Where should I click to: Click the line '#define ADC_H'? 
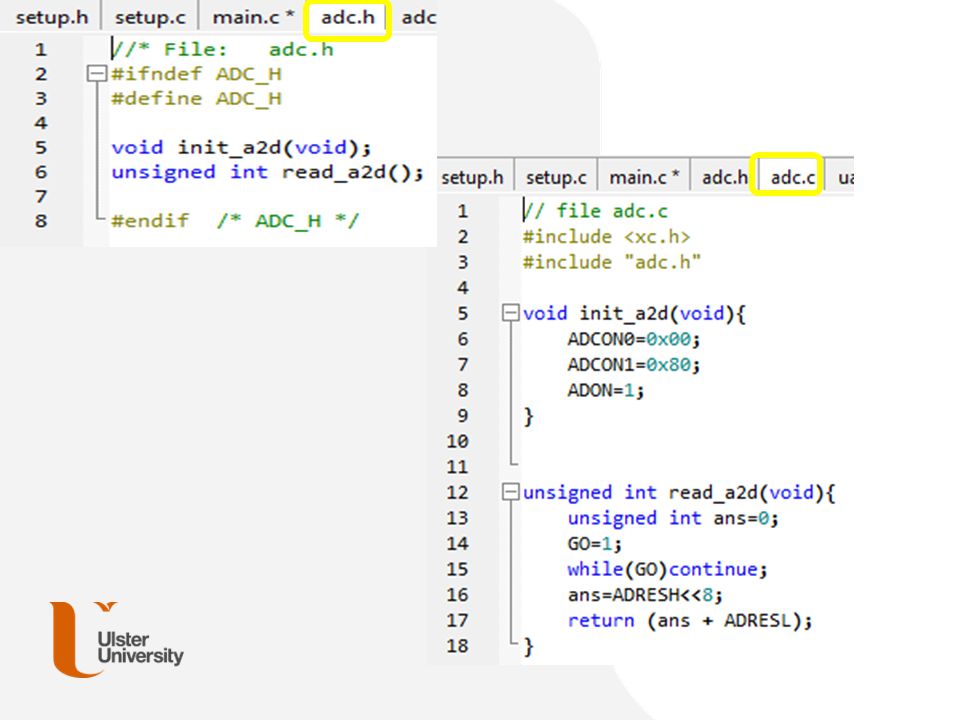(196, 99)
